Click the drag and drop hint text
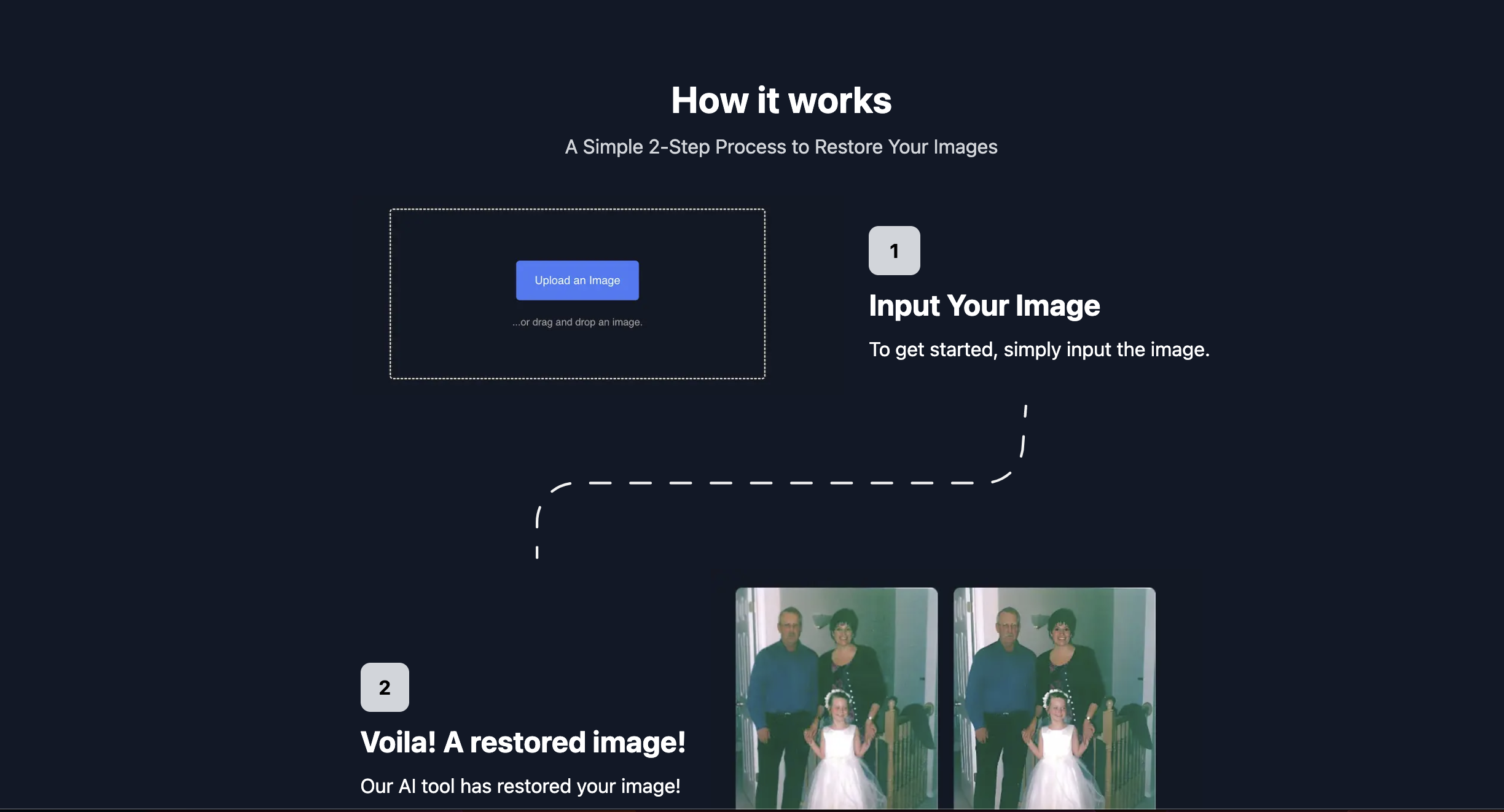Image resolution: width=1504 pixels, height=812 pixels. pos(577,322)
